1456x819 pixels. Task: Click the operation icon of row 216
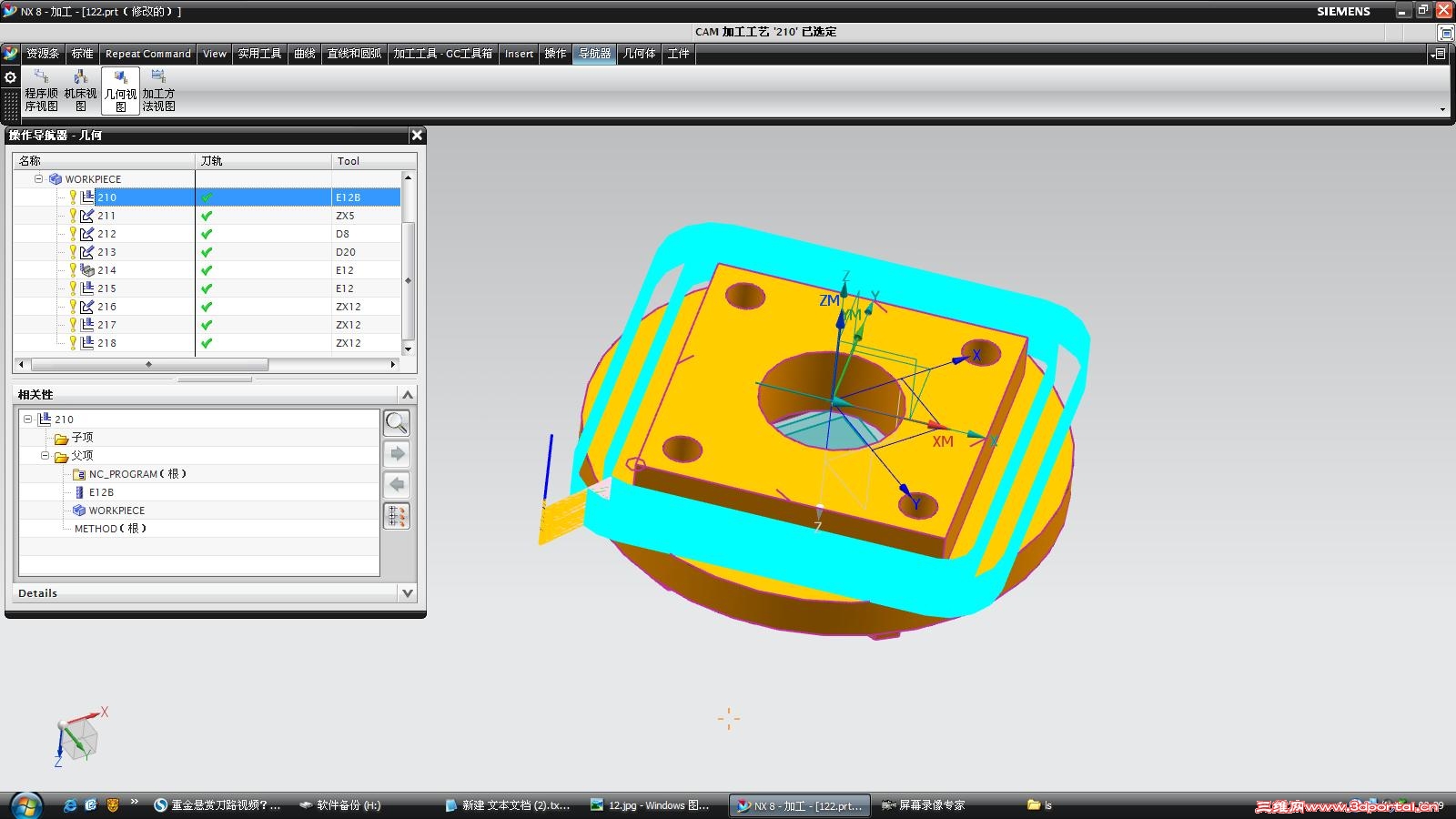coord(87,307)
